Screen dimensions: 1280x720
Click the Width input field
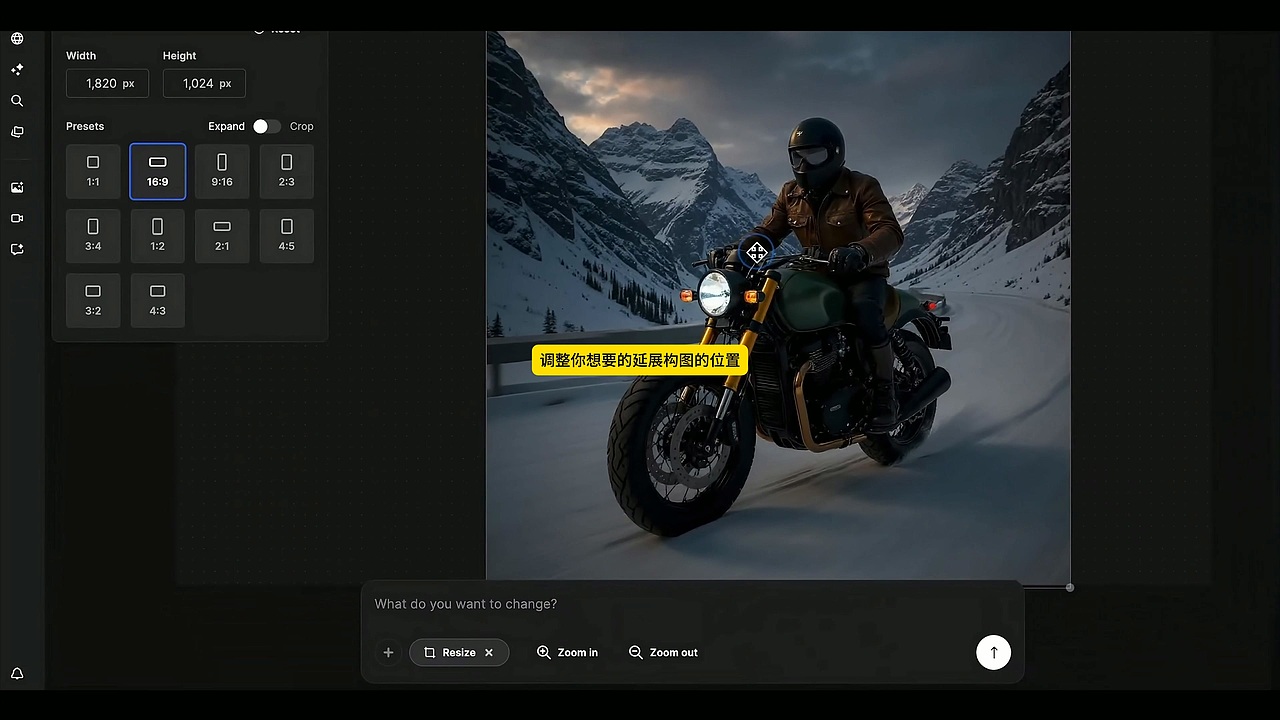point(107,84)
